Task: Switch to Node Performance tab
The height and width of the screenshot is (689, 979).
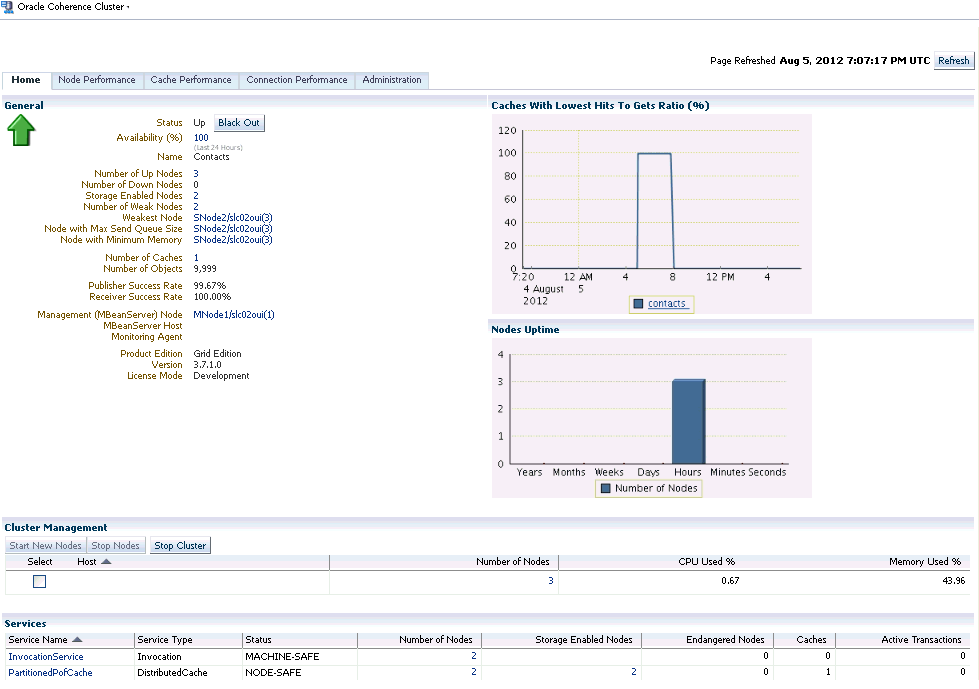Action: coord(97,80)
